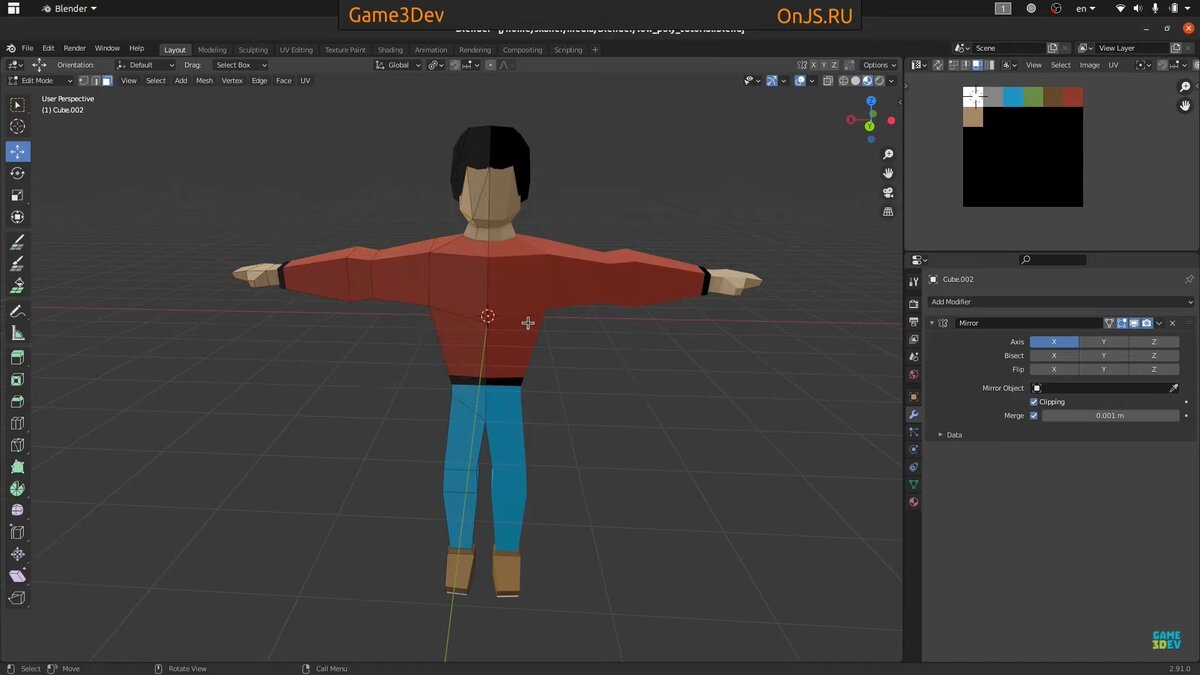Toggle Flip Z button
This screenshot has height=675, width=1200.
[x=1154, y=370]
